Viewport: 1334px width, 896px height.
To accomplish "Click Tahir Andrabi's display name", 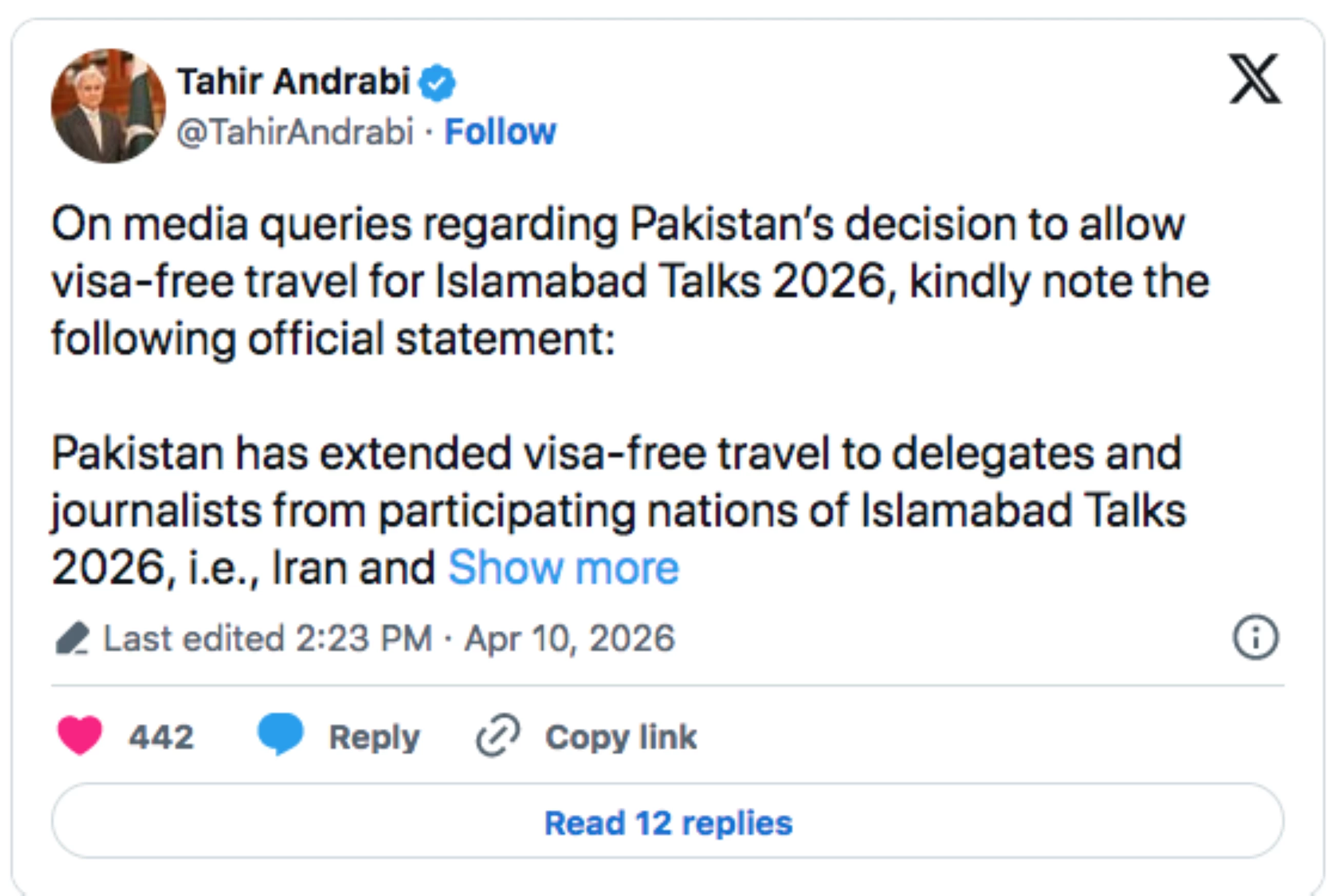I will tap(295, 80).
